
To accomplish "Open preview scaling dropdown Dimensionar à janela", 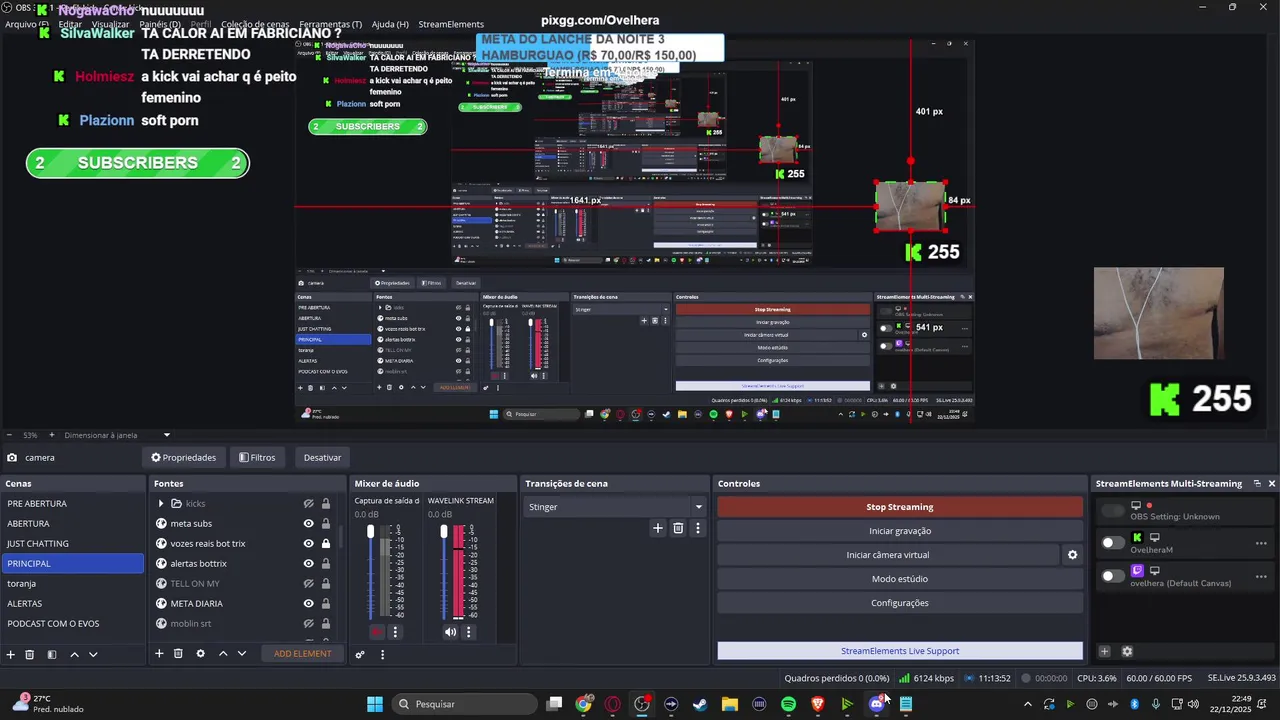I will click(x=166, y=435).
